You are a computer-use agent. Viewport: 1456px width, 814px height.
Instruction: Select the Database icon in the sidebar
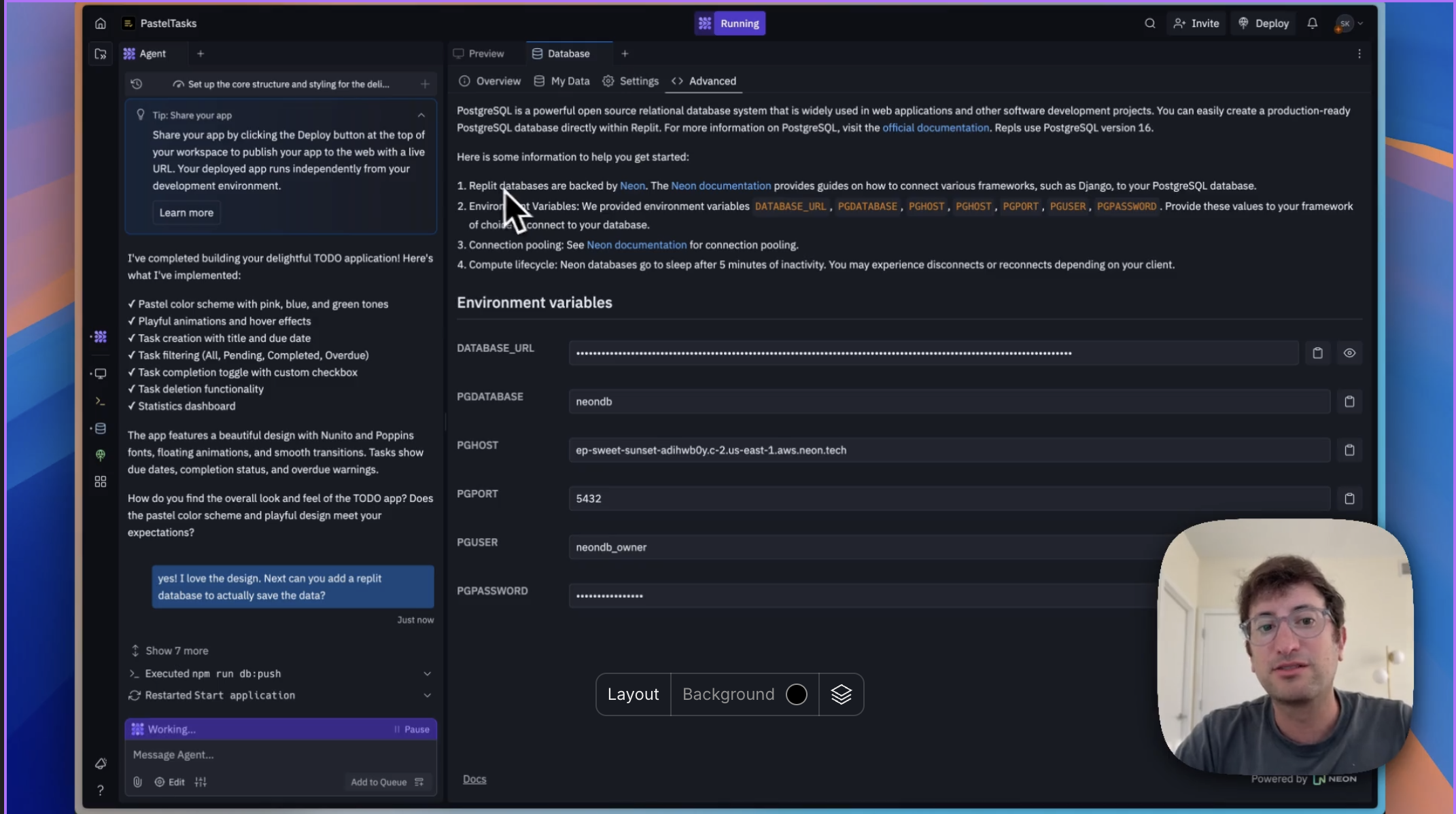(x=101, y=429)
